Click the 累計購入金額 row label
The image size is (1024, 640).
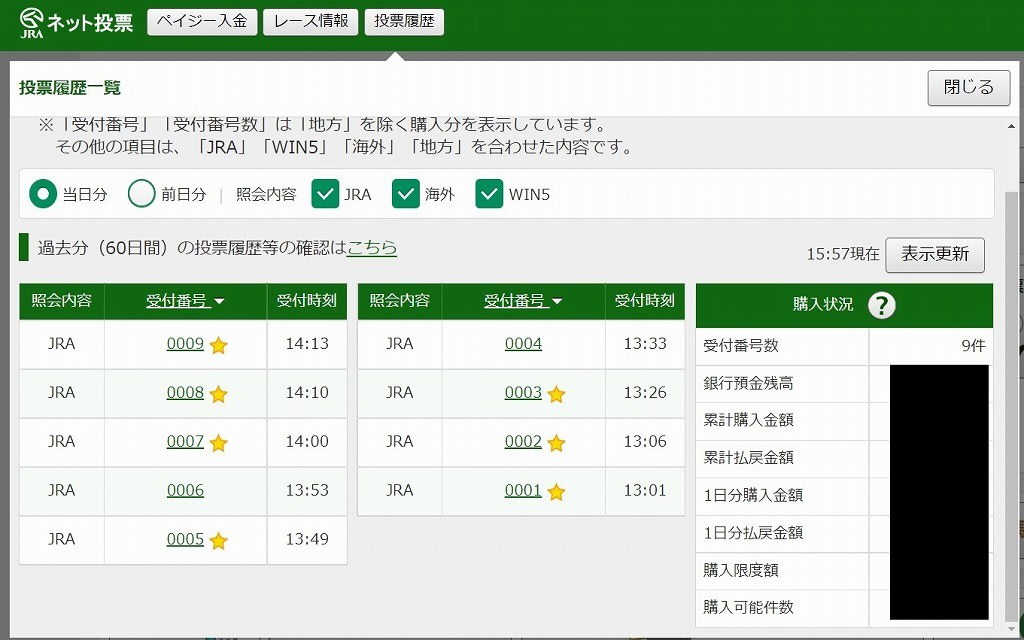point(748,420)
